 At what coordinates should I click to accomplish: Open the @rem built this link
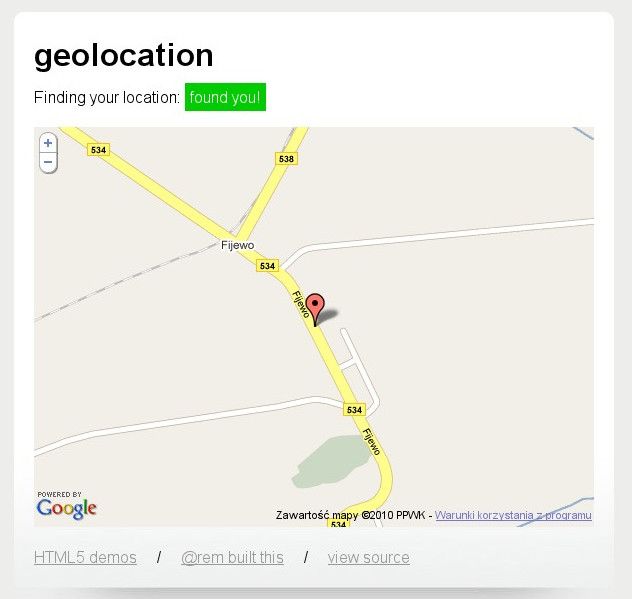coord(233,557)
